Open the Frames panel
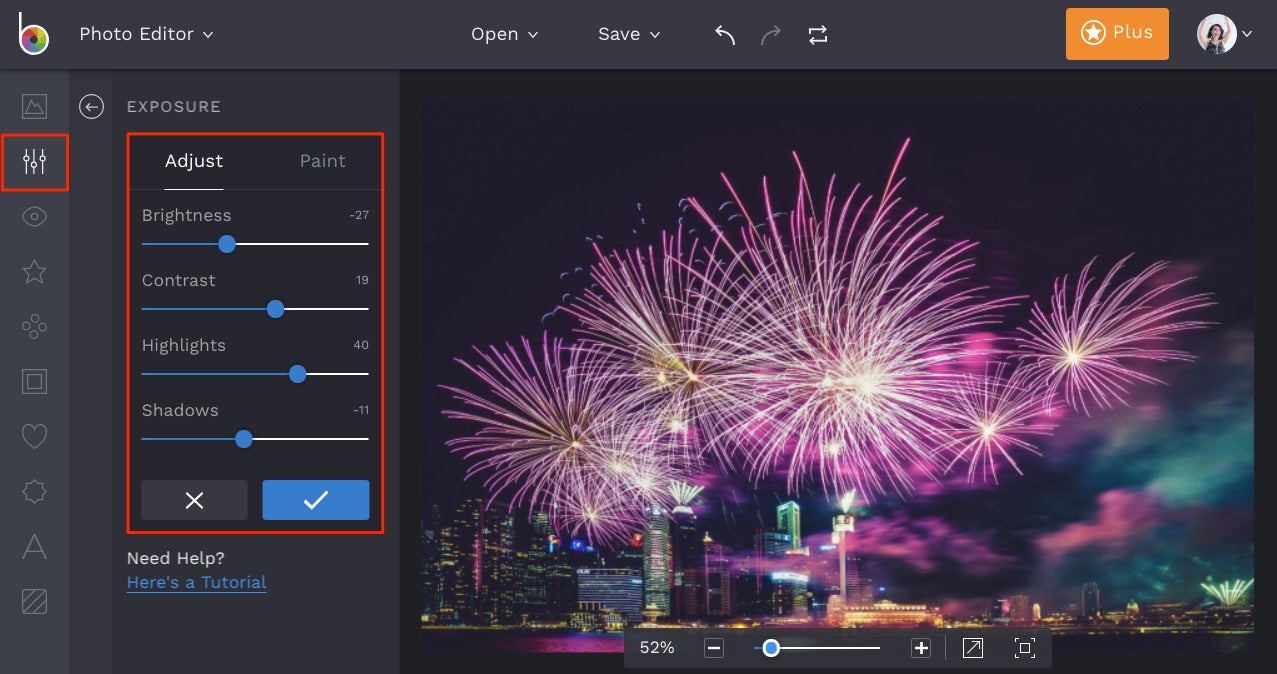The width and height of the screenshot is (1277, 674). click(35, 381)
